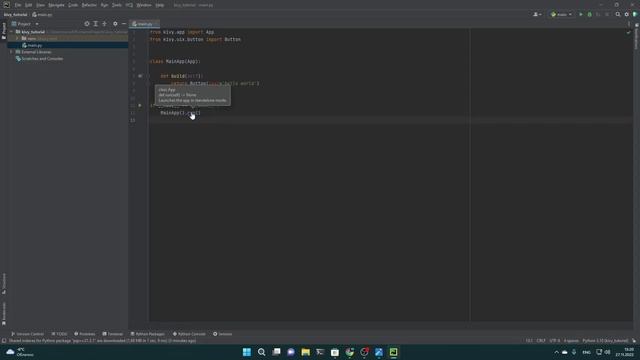Open the File menu

point(18,5)
